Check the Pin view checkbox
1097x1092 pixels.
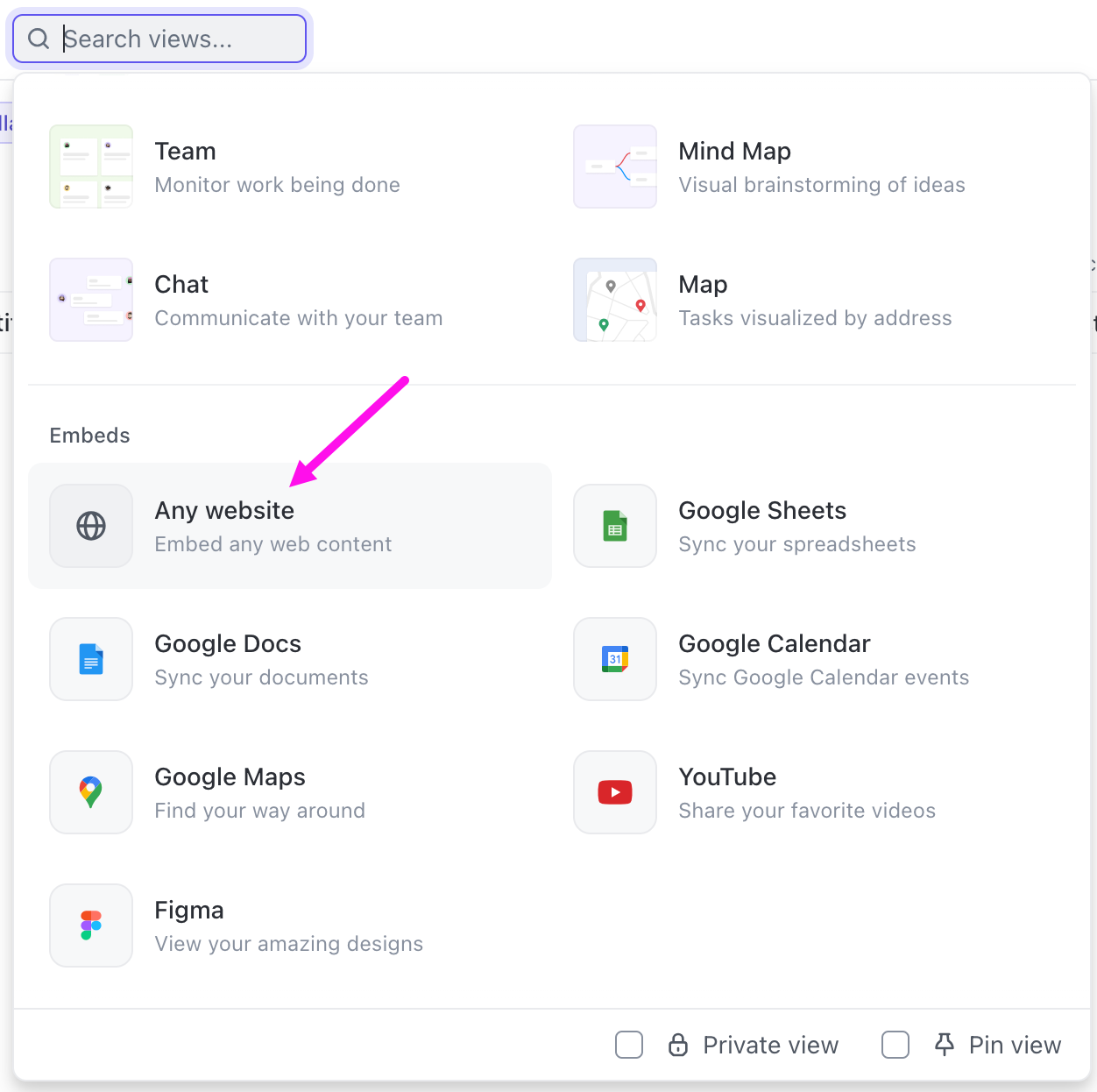pyautogui.click(x=894, y=1045)
